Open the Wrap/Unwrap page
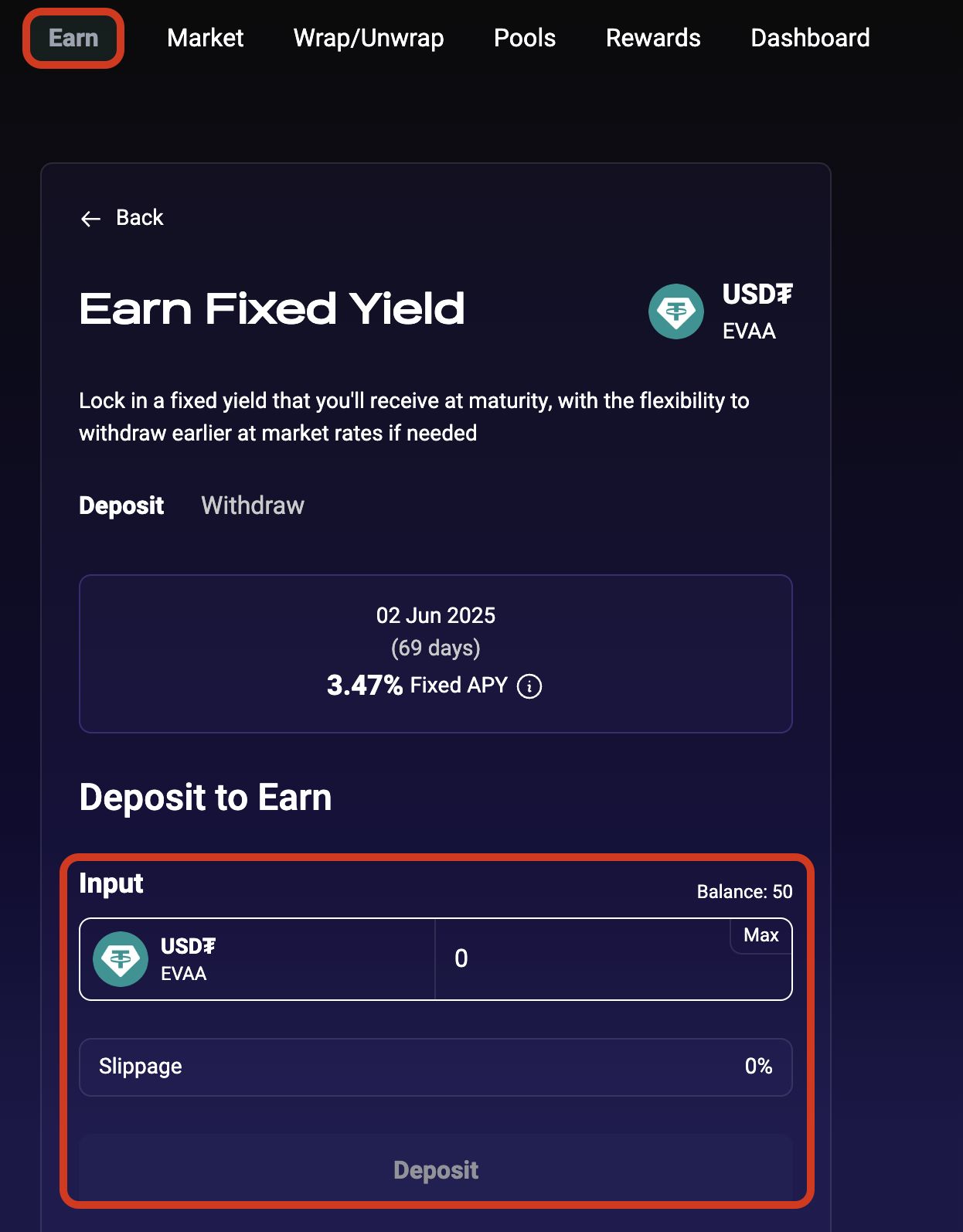 pyautogui.click(x=369, y=38)
